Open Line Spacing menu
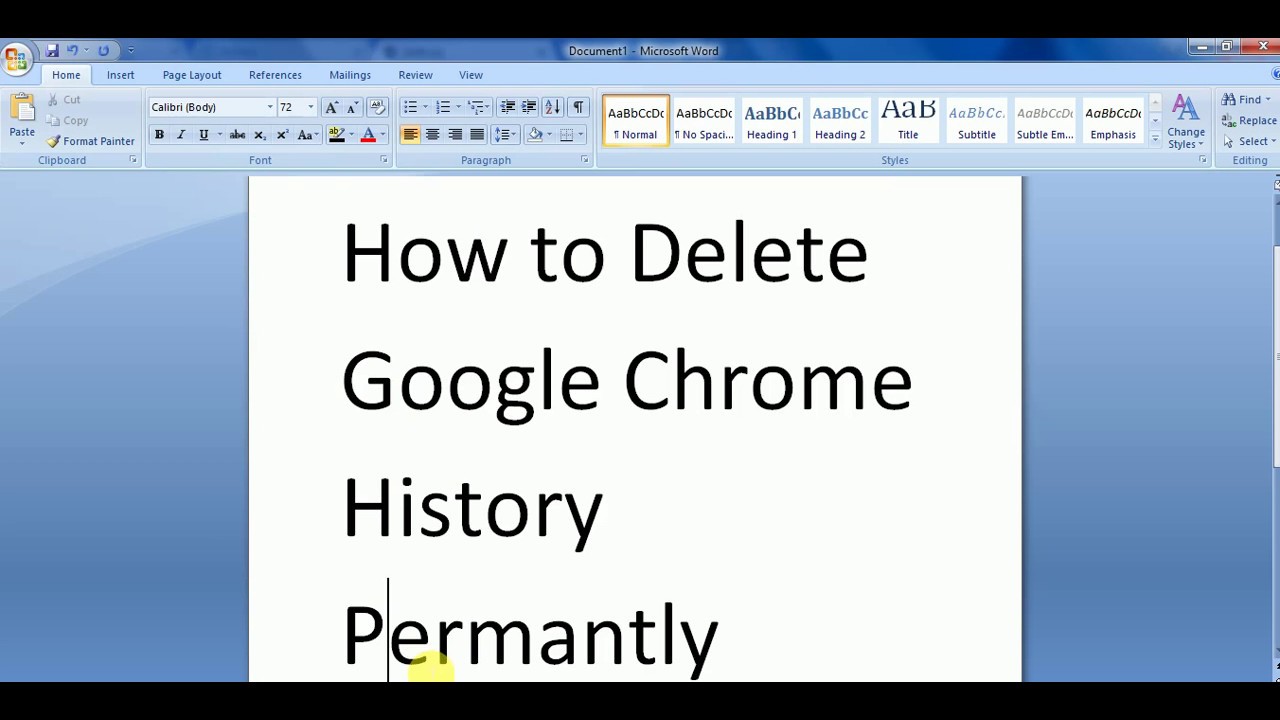 [x=505, y=135]
